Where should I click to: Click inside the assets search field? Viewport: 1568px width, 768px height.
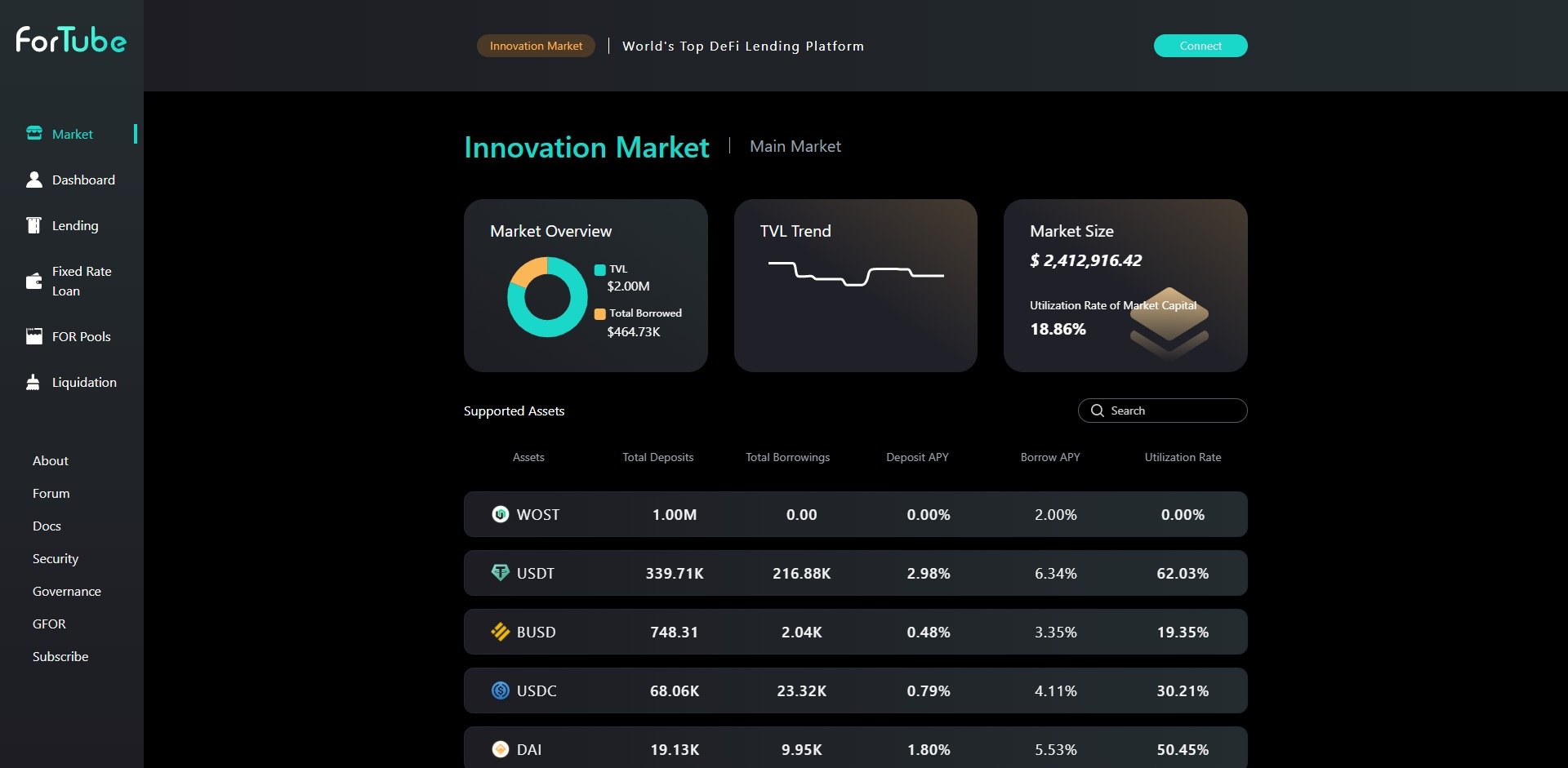[x=1168, y=411]
